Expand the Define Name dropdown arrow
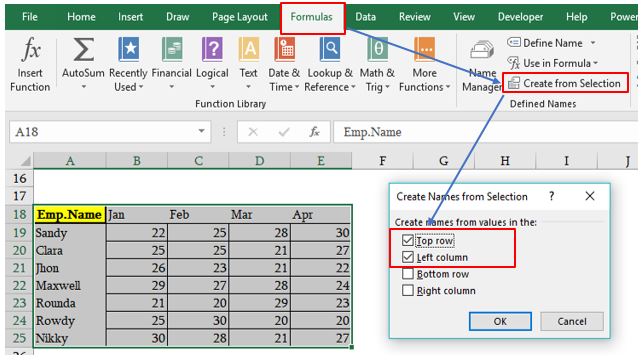644x360 pixels. [x=593, y=43]
